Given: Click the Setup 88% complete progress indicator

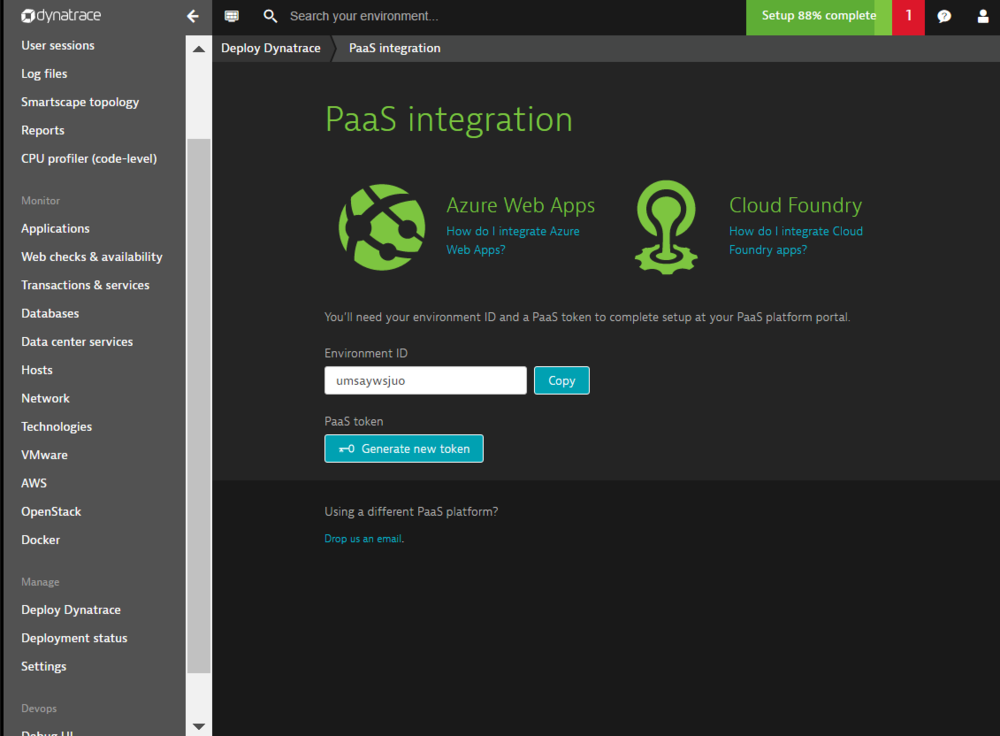Looking at the screenshot, I should pos(819,17).
